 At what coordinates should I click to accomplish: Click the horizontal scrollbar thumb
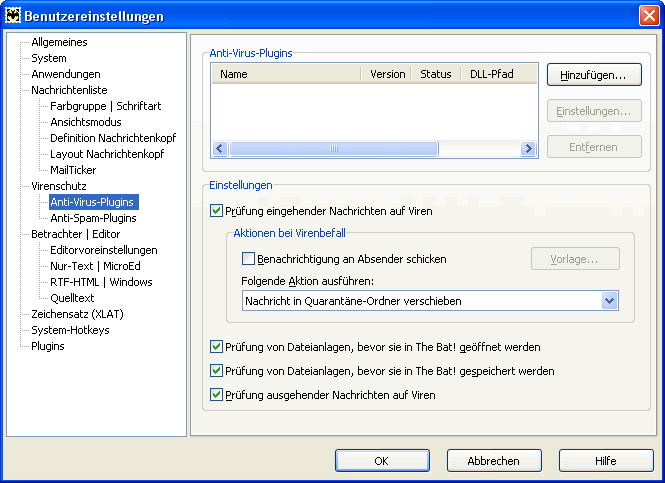[x=333, y=148]
